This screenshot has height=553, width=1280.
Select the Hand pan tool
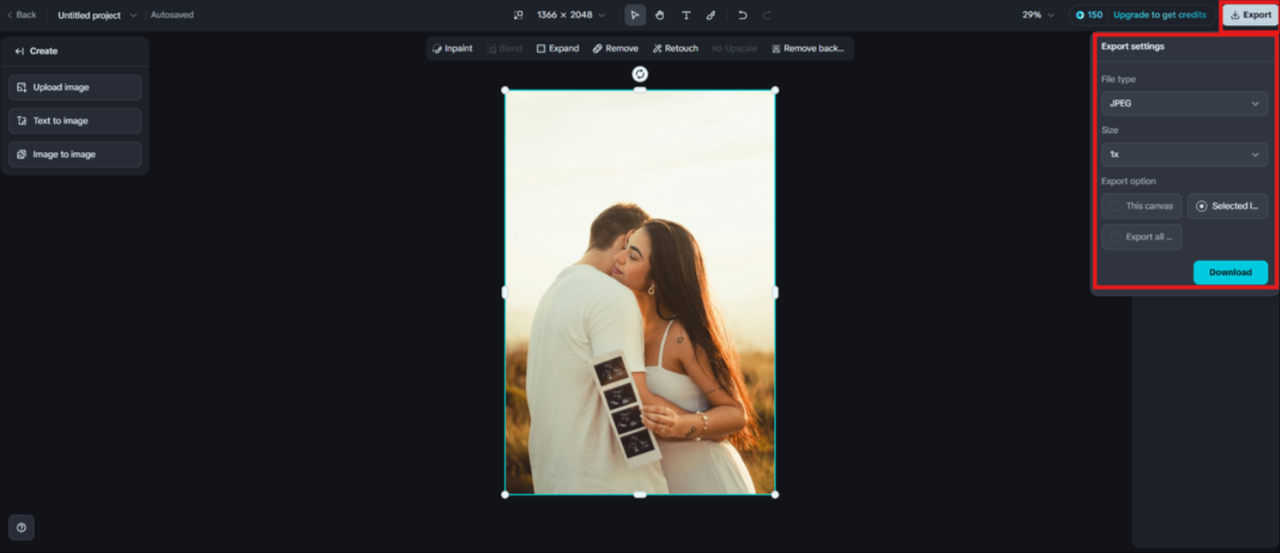660,15
